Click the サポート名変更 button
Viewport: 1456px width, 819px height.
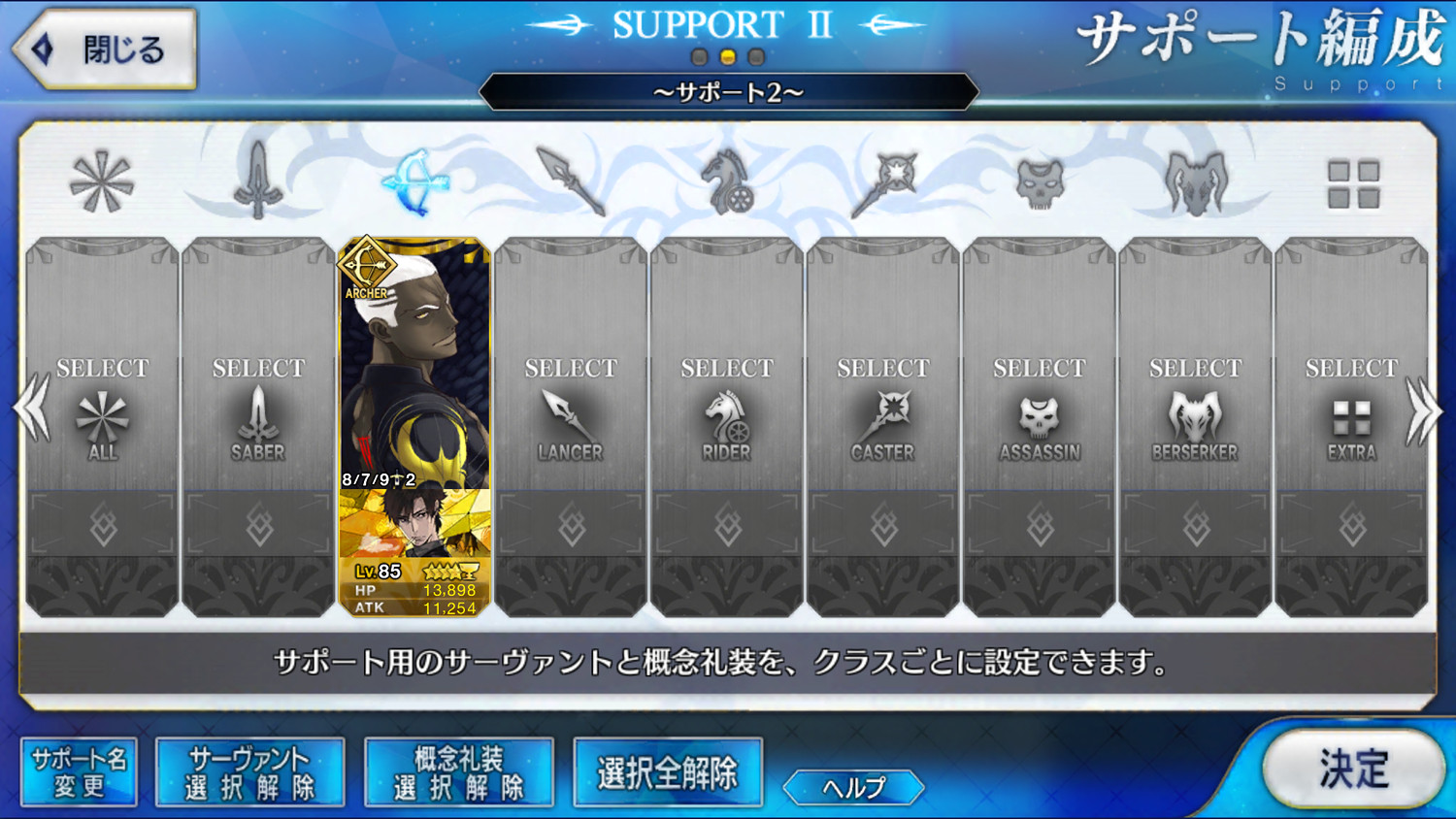79,772
